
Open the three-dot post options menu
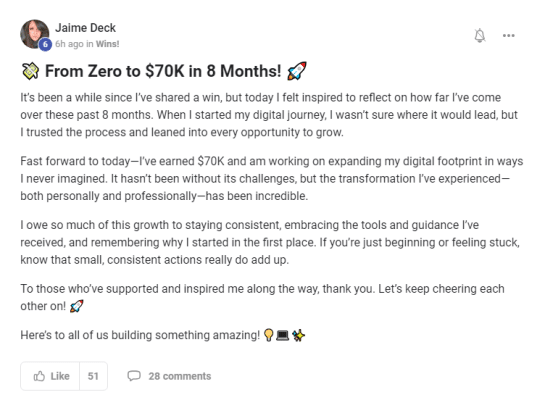coord(509,35)
